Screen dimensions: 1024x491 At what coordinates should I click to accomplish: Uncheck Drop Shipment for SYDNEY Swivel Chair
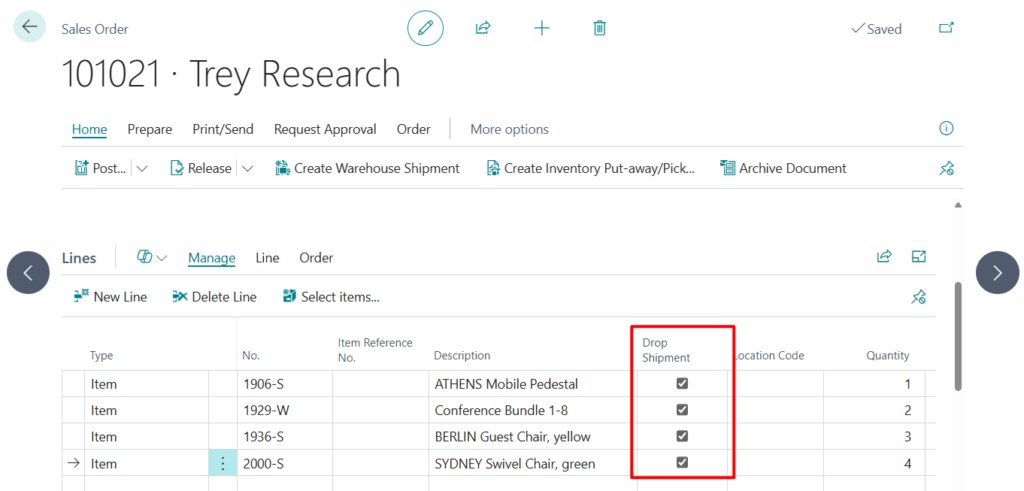682,462
